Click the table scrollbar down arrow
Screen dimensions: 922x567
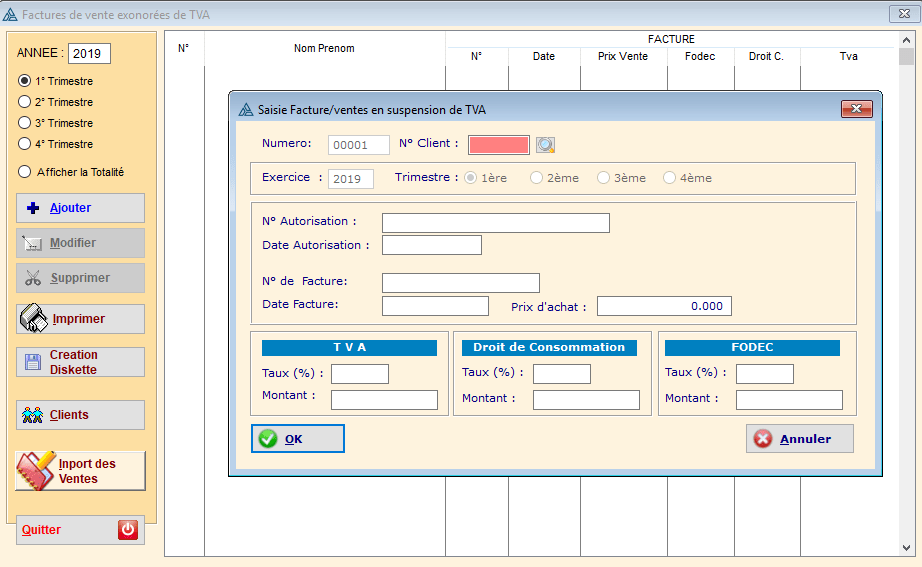coord(906,548)
